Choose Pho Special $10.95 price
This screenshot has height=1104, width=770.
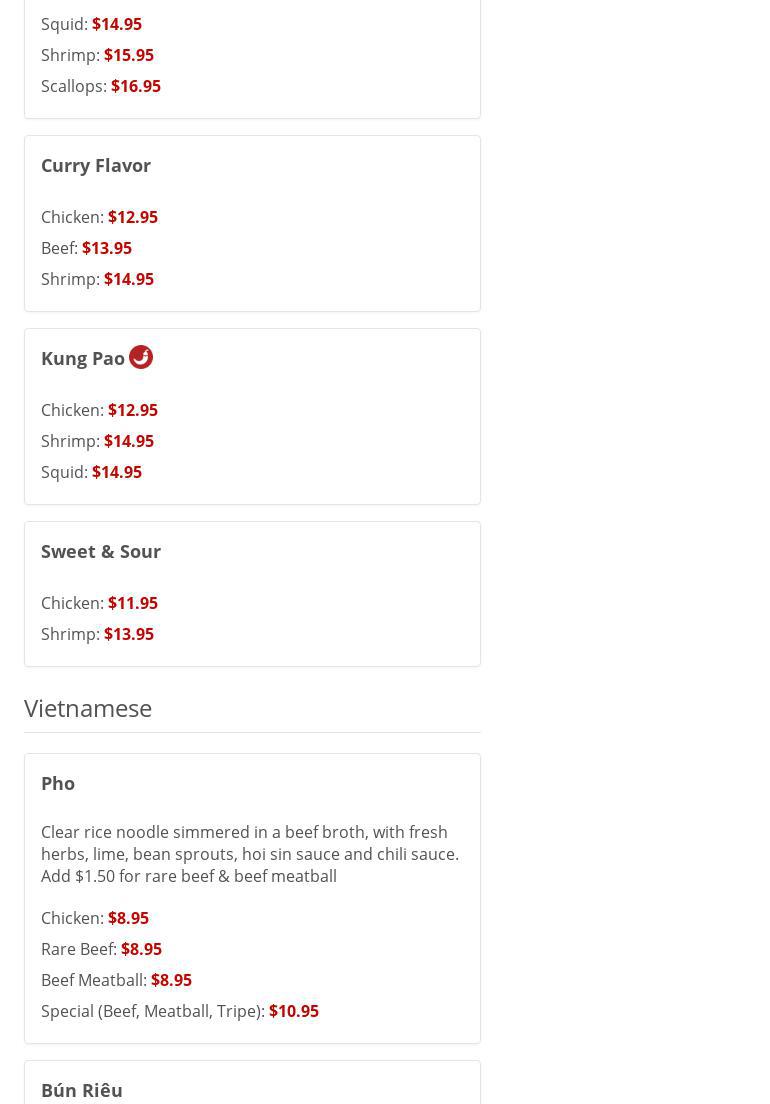pyautogui.click(x=294, y=1011)
